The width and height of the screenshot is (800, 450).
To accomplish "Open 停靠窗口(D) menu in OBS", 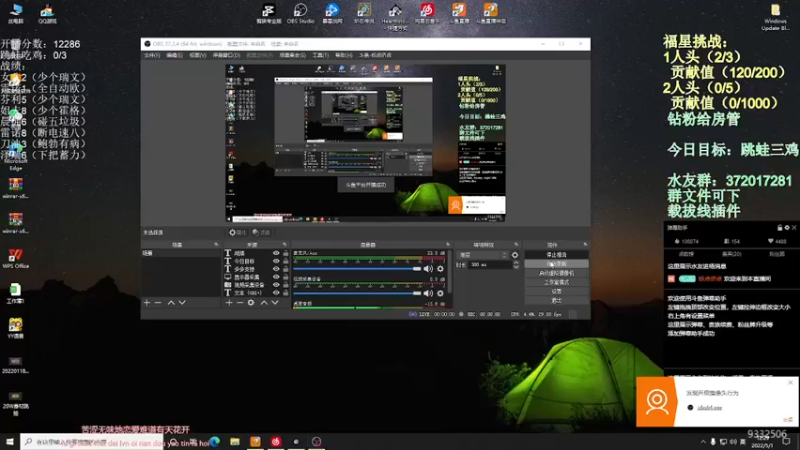I will [226, 55].
